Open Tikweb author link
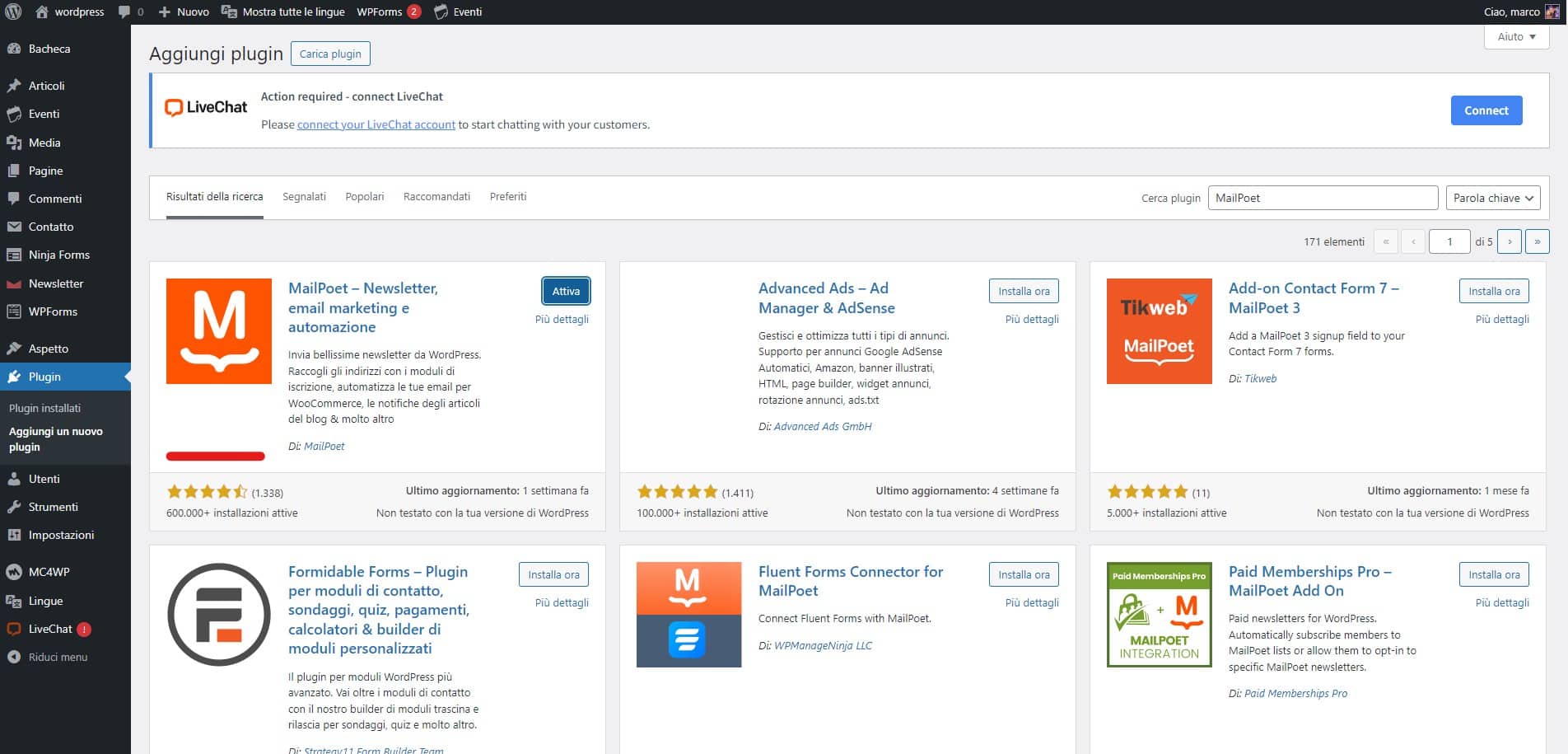The image size is (1568, 754). [1260, 378]
